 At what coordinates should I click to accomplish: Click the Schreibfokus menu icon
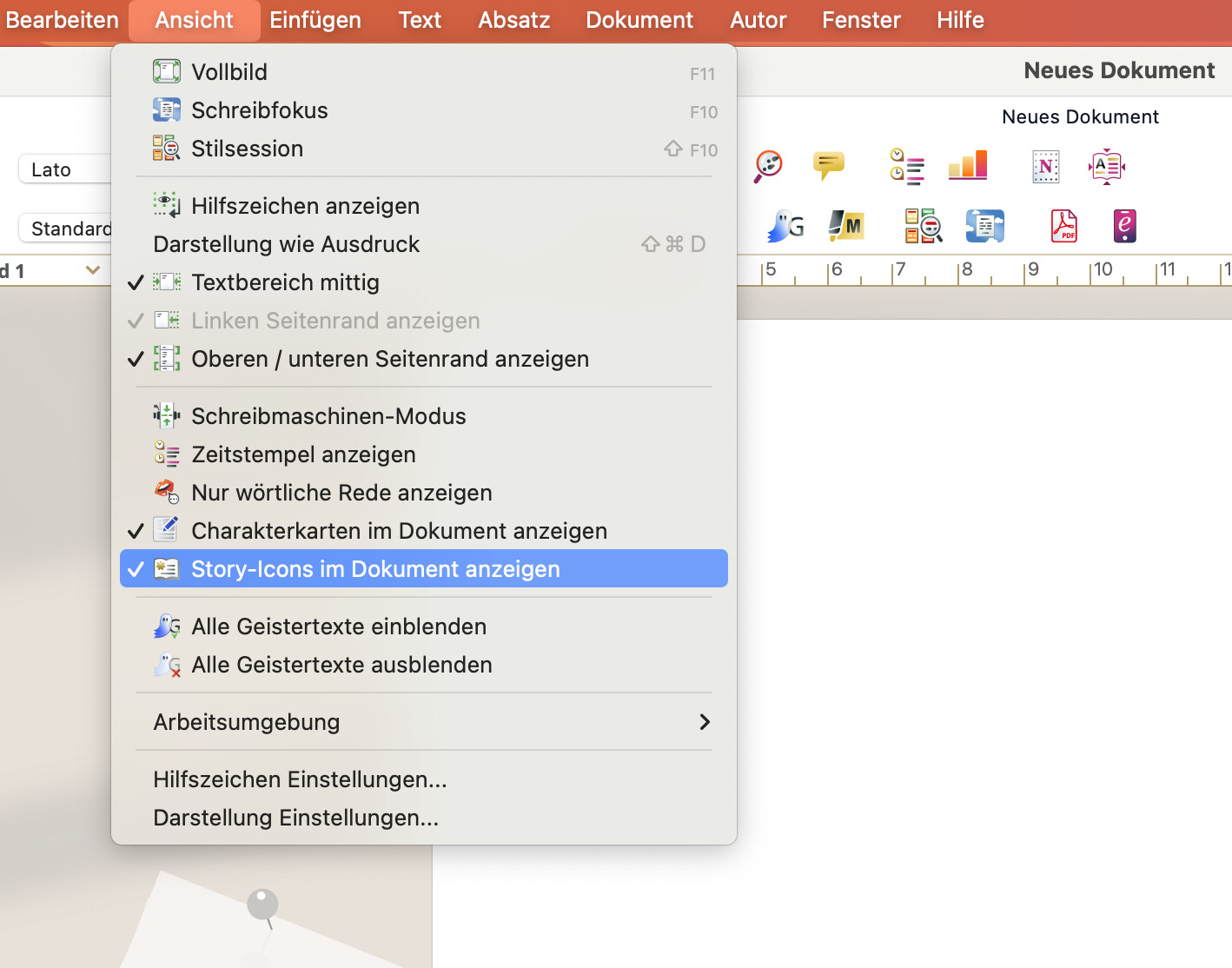coord(166,110)
